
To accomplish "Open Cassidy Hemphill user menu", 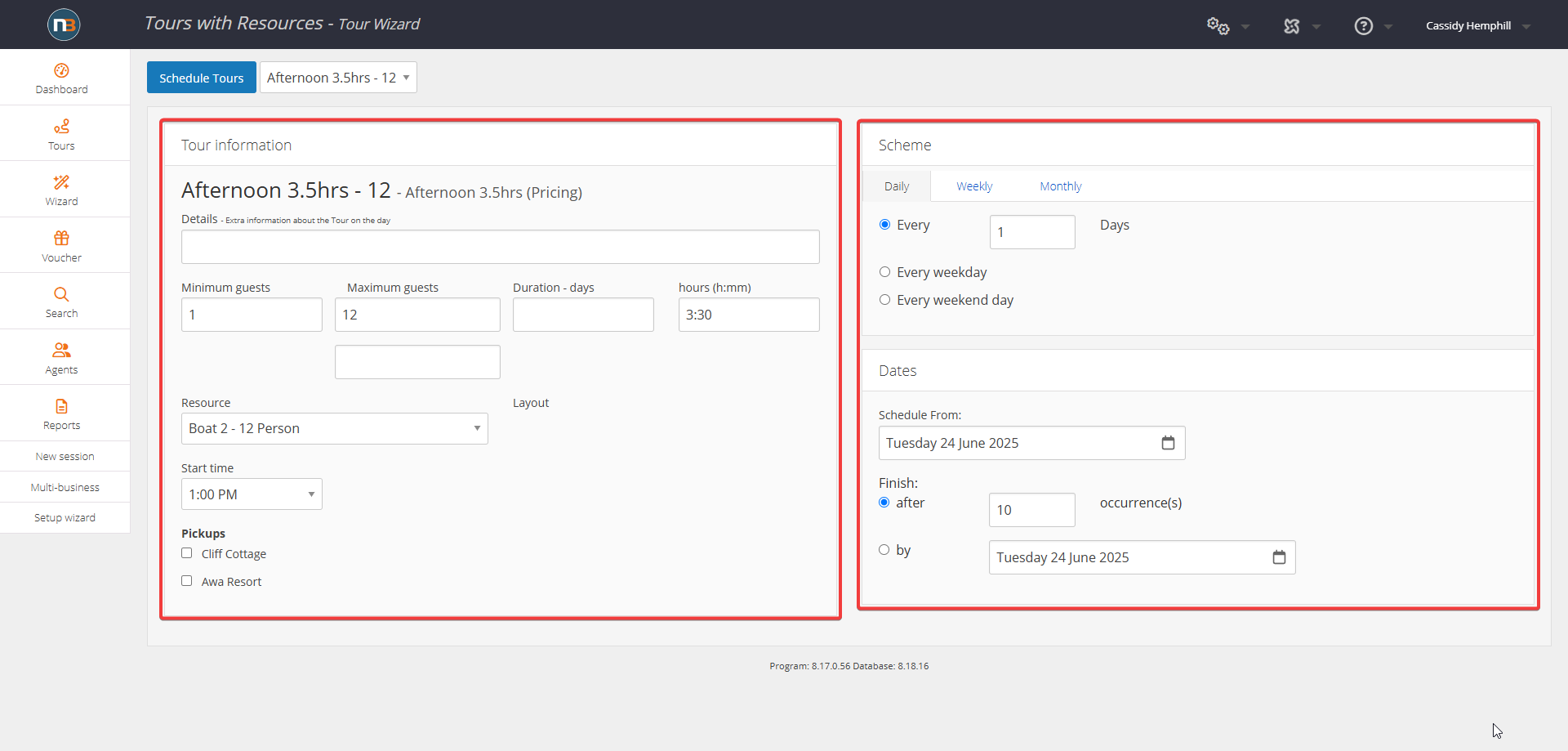I will (1477, 26).
